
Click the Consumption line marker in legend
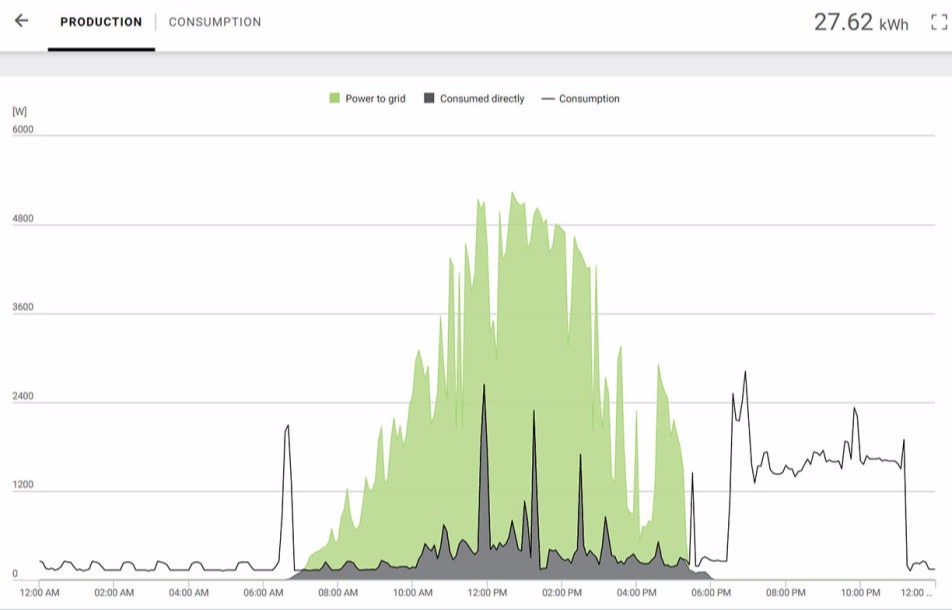[548, 98]
